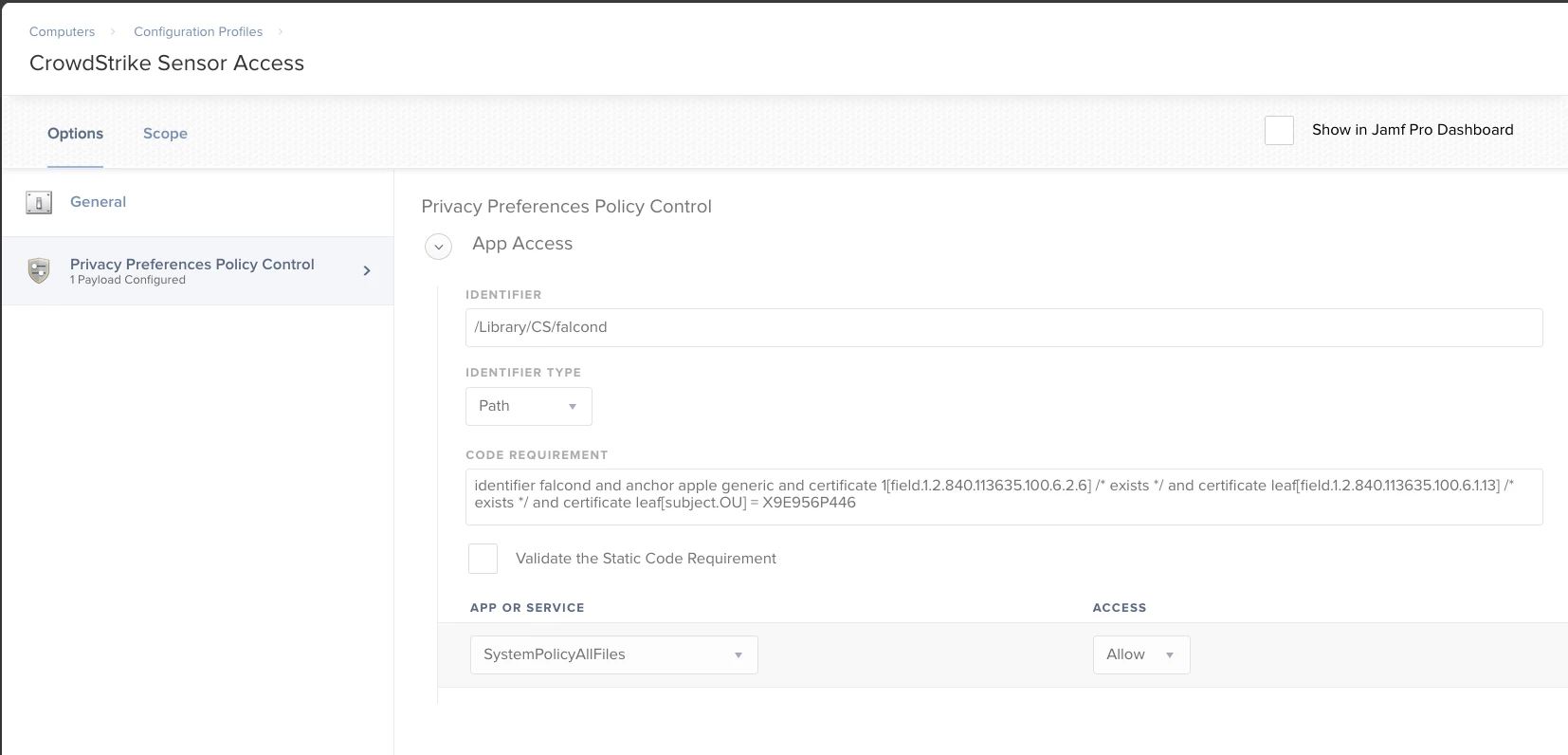1568x755 pixels.
Task: Click the Show in Jamf Pro Dashboard label
Action: tap(1413, 130)
